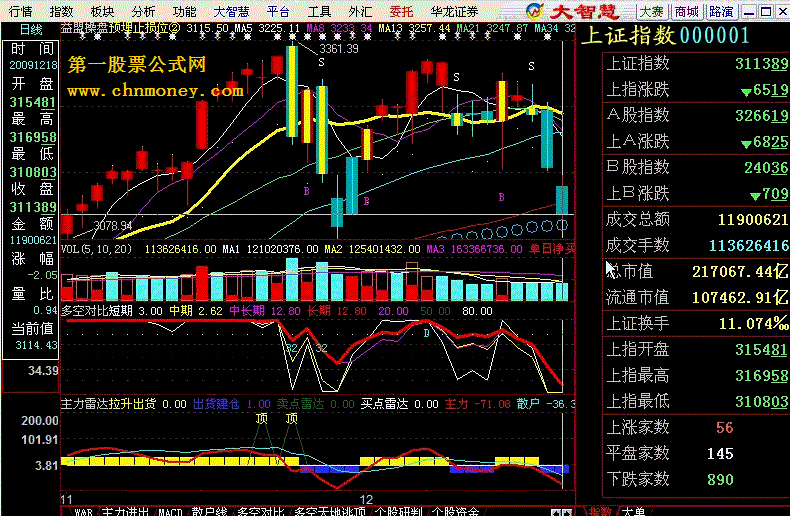The width and height of the screenshot is (790, 516).
Task: Click the 涨幅 -2.05 value
Action: 42,275
